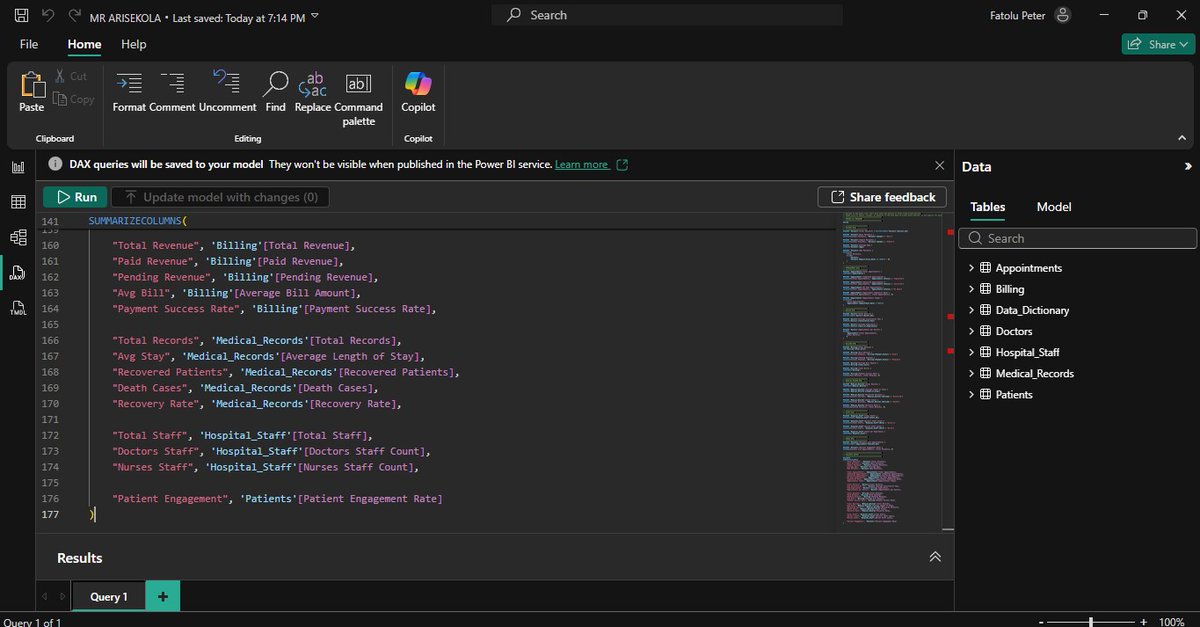Expand the Patients table

click(x=971, y=394)
